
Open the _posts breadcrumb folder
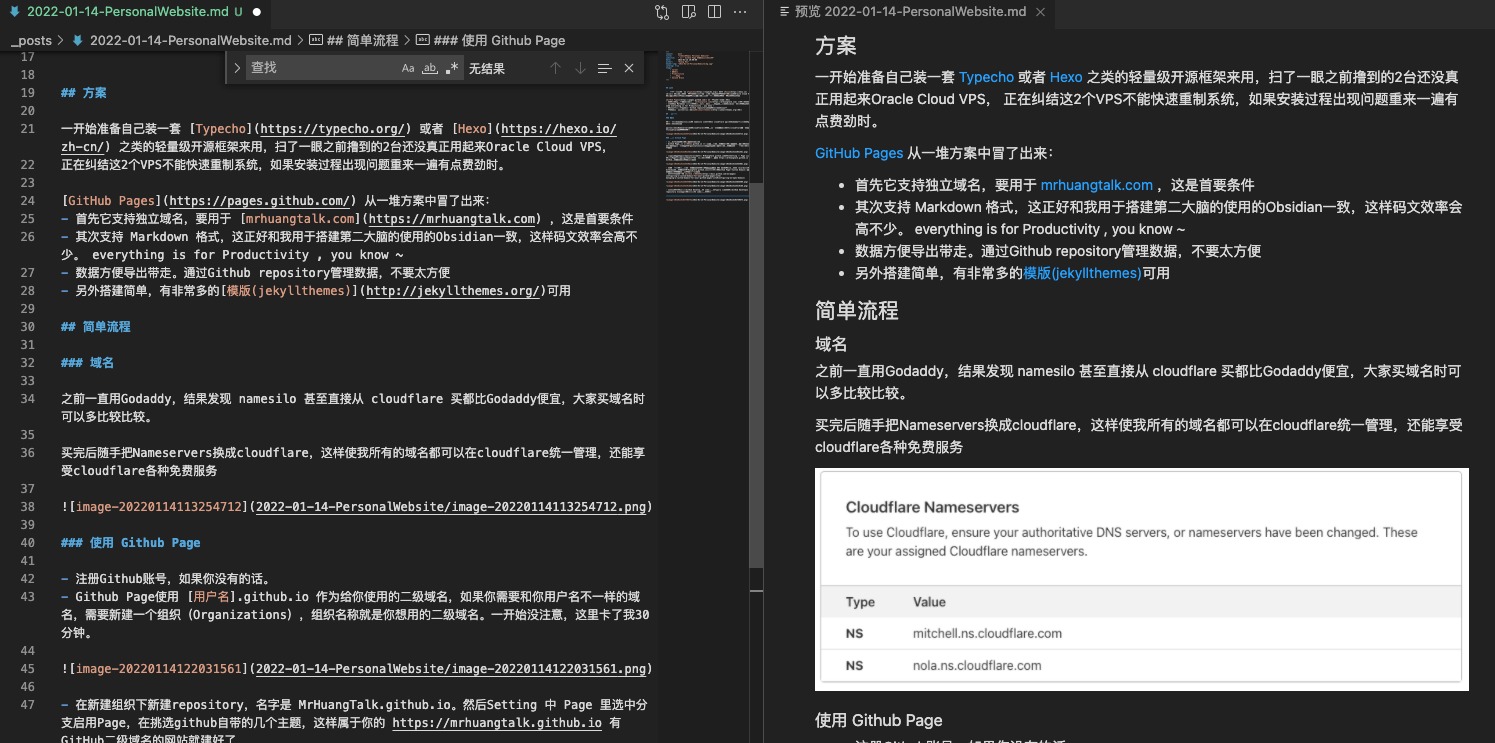click(32, 41)
